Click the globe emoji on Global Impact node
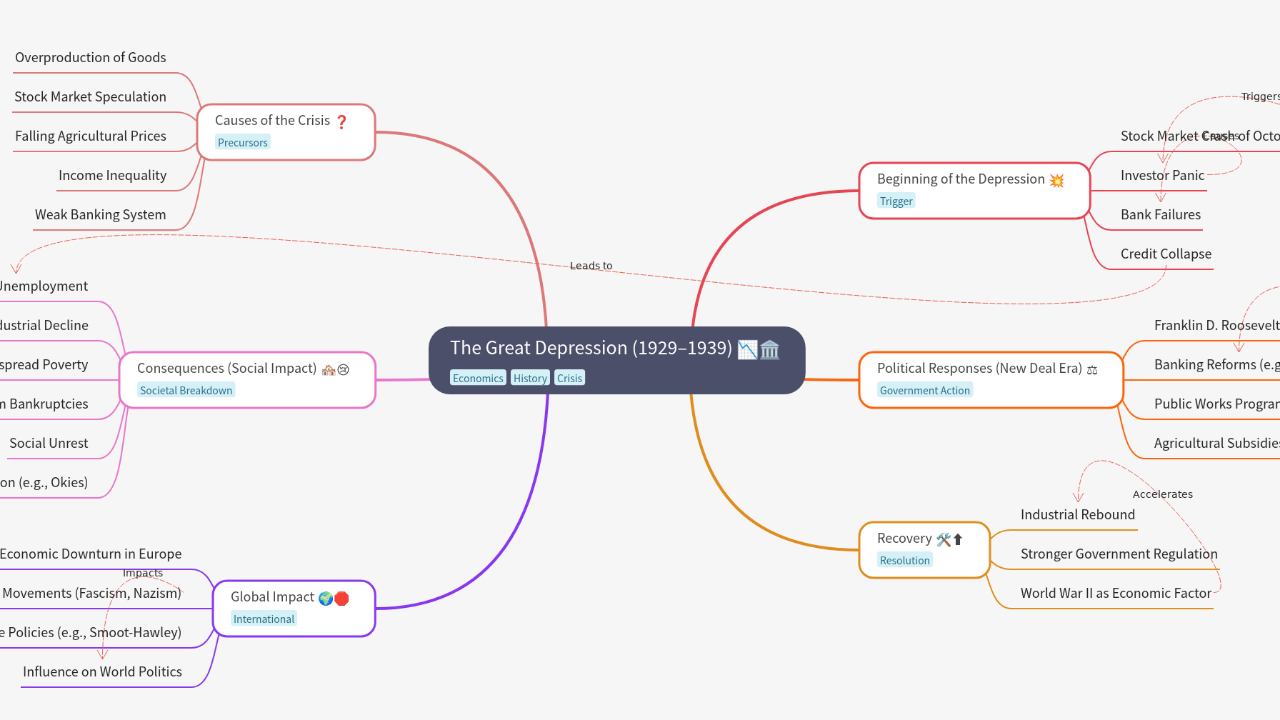Screen dimensions: 1280x720 325,598
